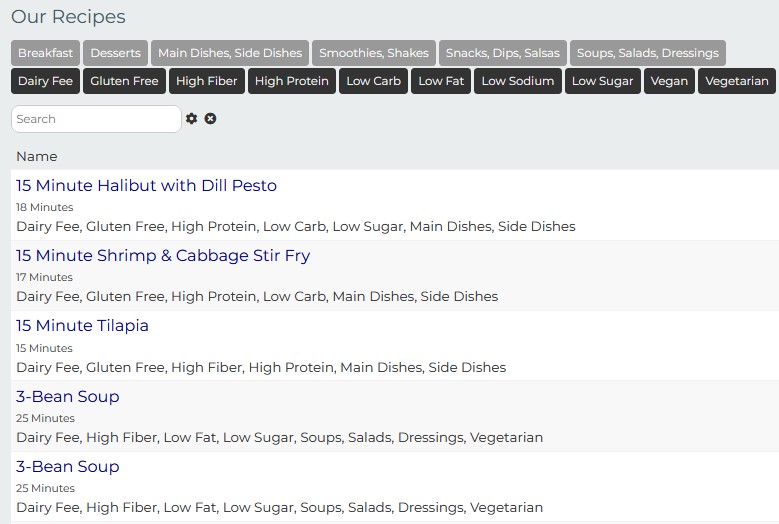Open 15 Minute Shrimp & Cabbage Stir Fry
The image size is (779, 524).
(163, 255)
